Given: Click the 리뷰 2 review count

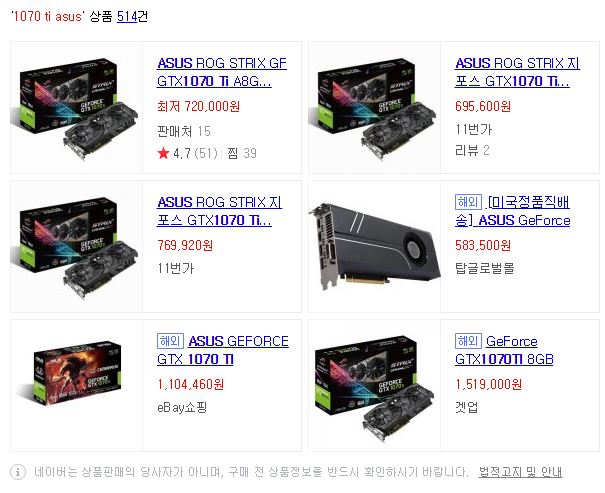Looking at the screenshot, I should [x=472, y=150].
